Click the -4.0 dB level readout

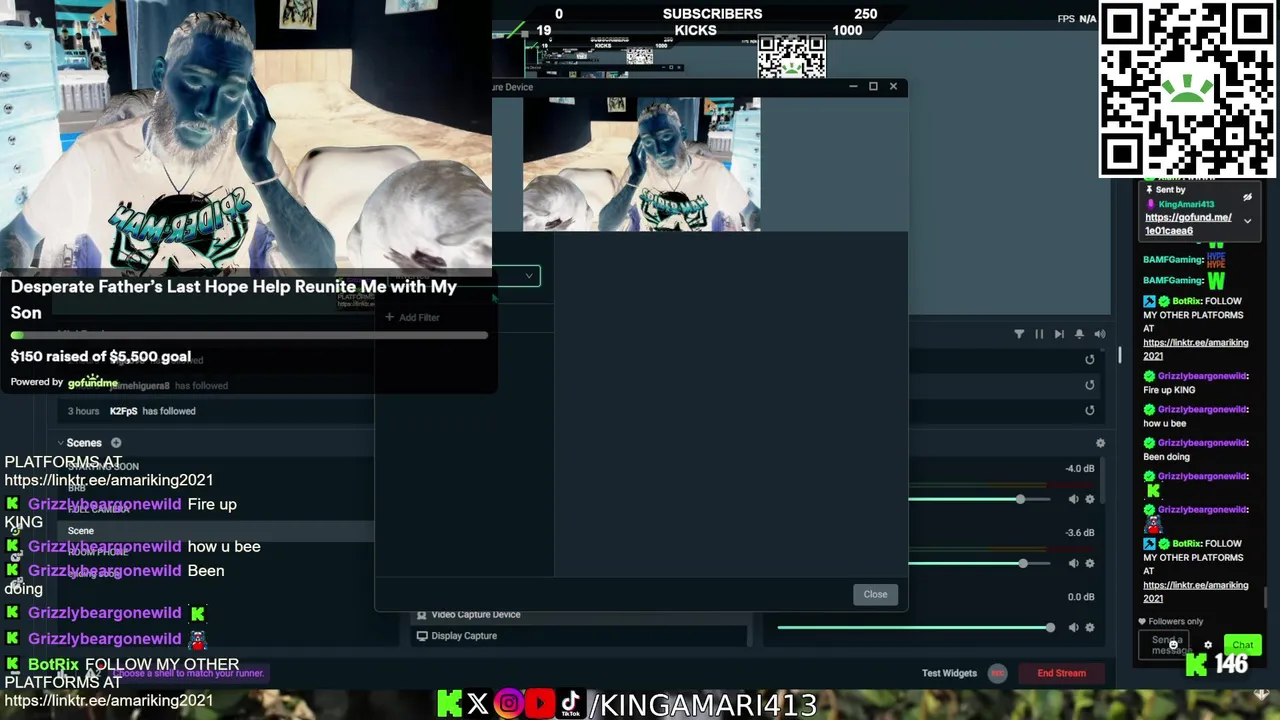coord(1080,468)
